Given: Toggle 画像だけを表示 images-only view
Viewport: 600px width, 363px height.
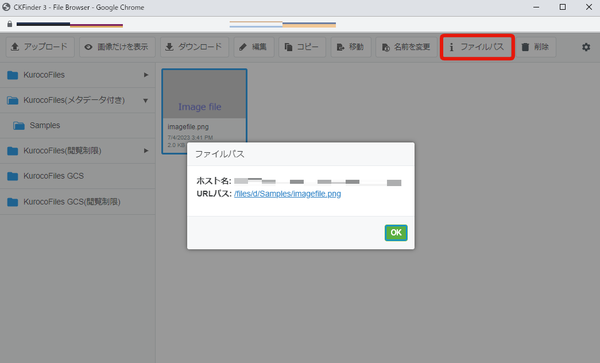Looking at the screenshot, I should pyautogui.click(x=117, y=47).
